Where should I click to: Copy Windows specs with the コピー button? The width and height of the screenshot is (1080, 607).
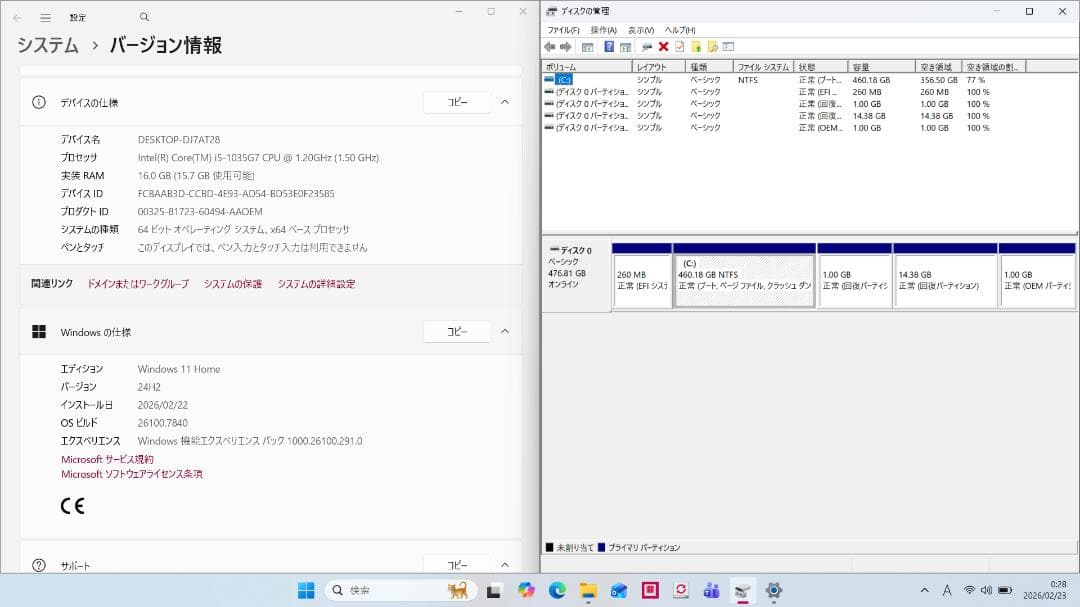(x=457, y=331)
